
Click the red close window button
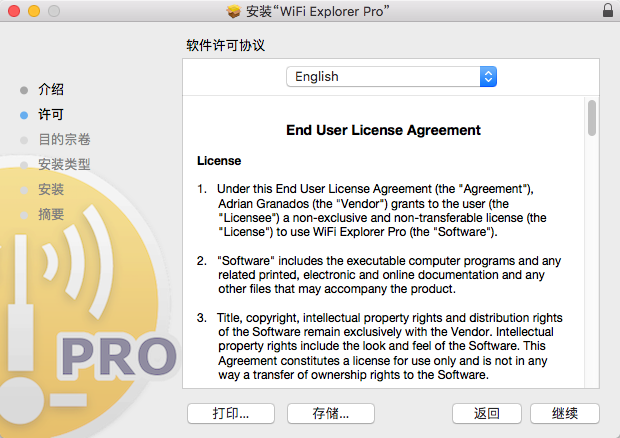coord(14,11)
